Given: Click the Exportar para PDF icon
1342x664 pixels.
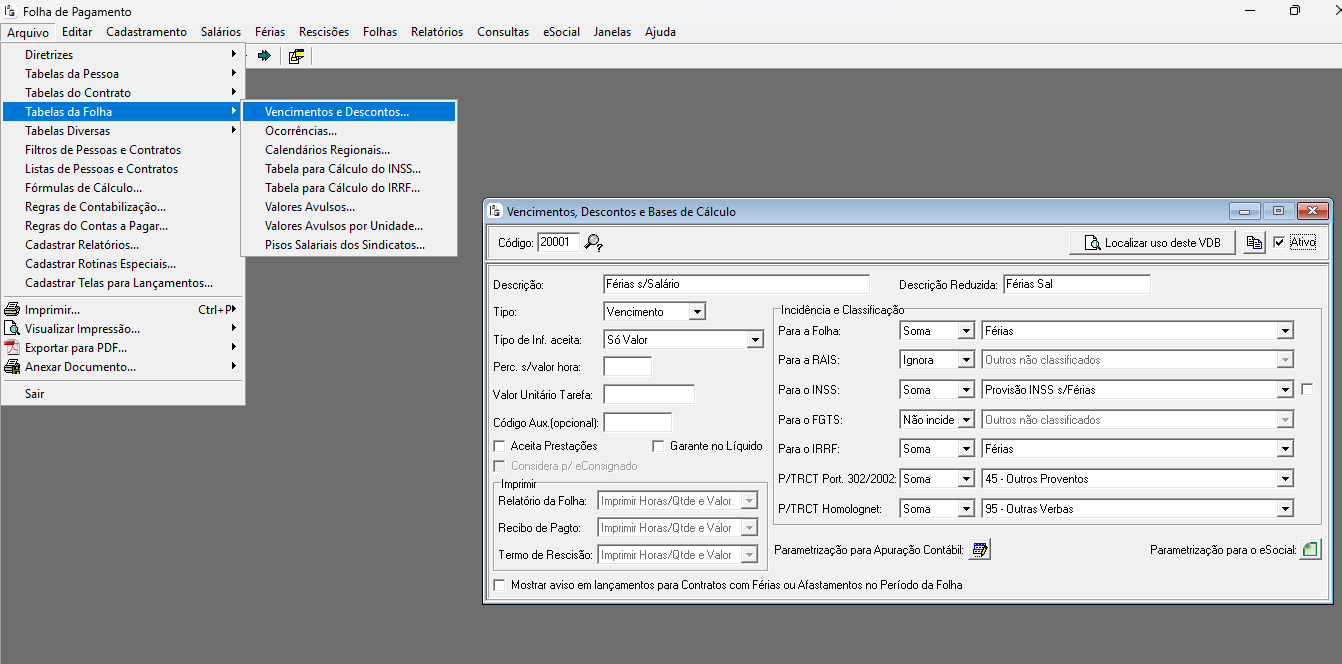Looking at the screenshot, I should tap(12, 348).
